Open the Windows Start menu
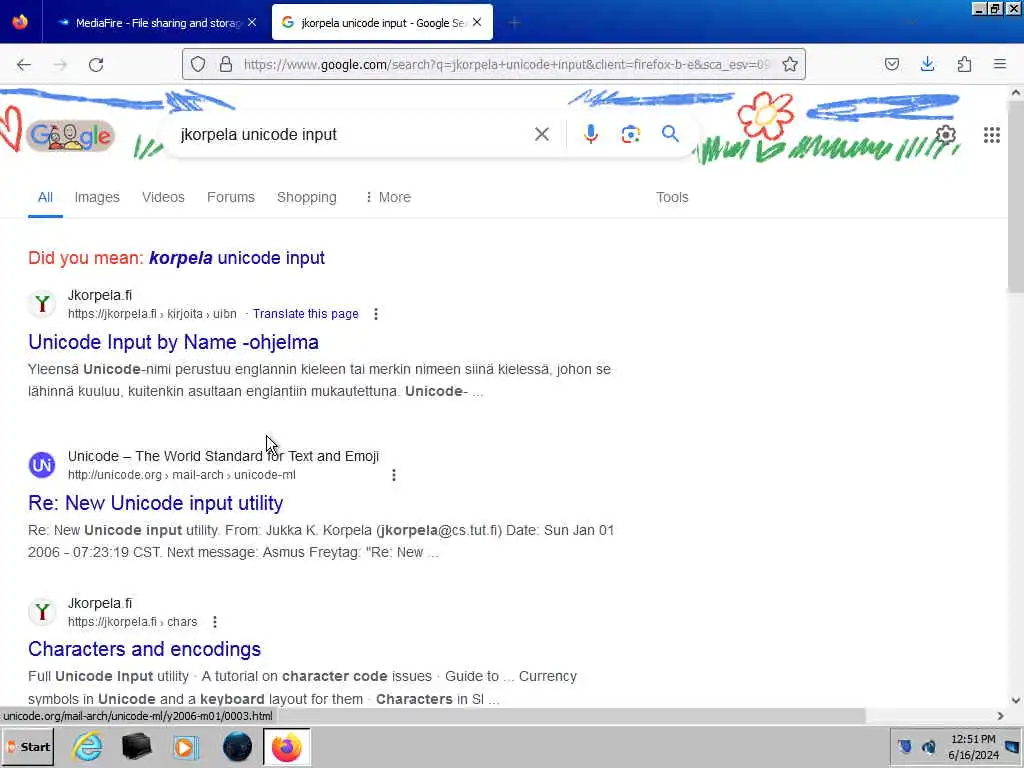1024x768 pixels. [28, 746]
